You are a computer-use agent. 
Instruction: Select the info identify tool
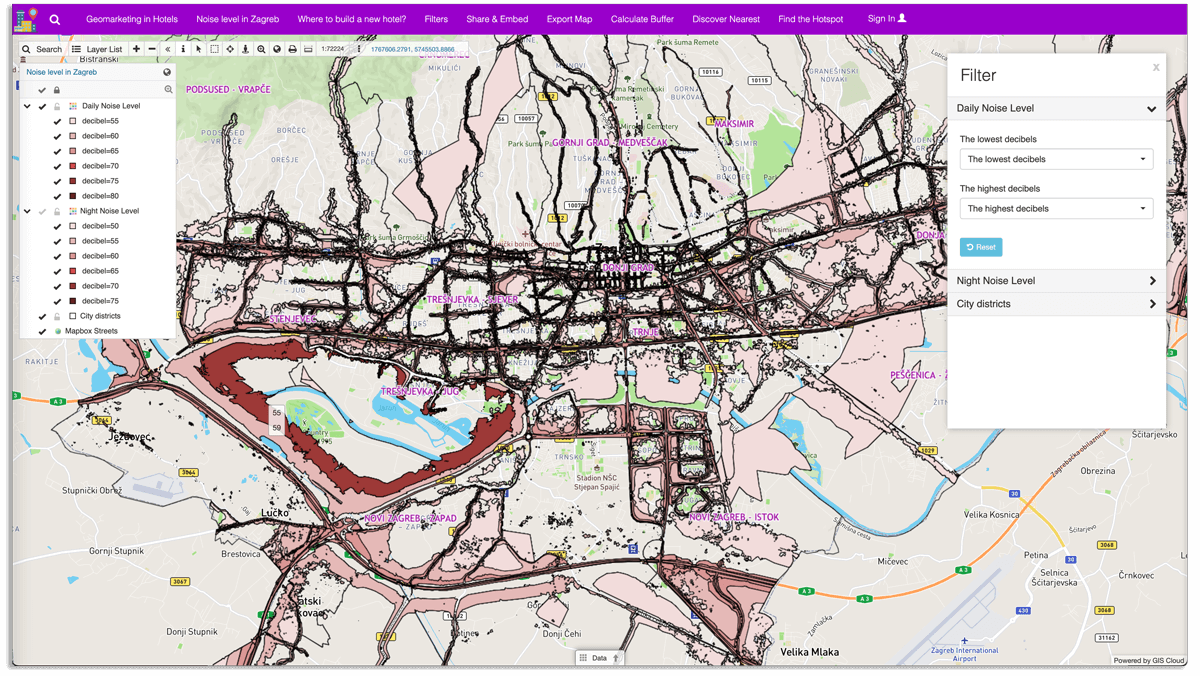183,49
